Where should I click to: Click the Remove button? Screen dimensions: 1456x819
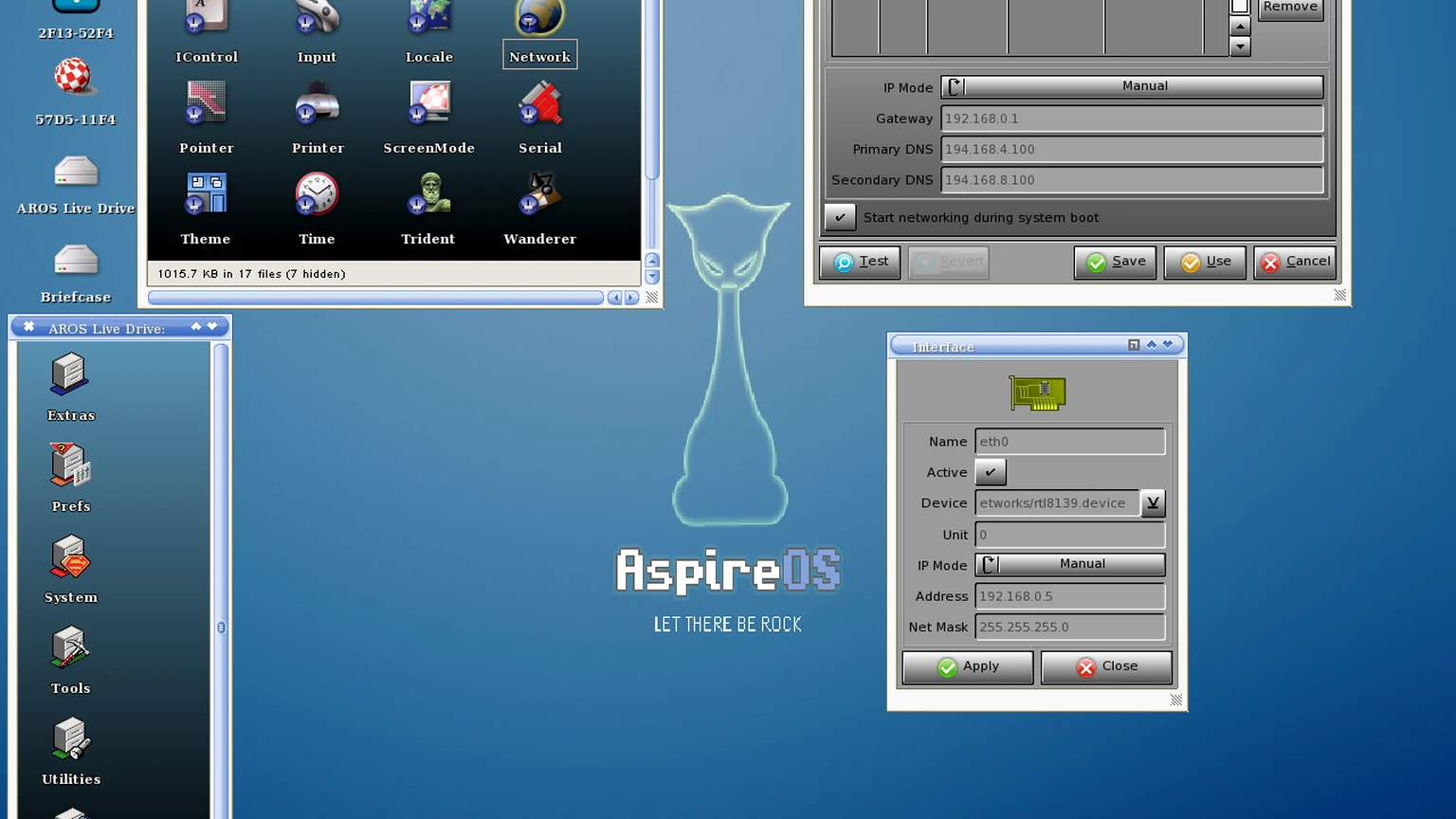click(x=1291, y=8)
